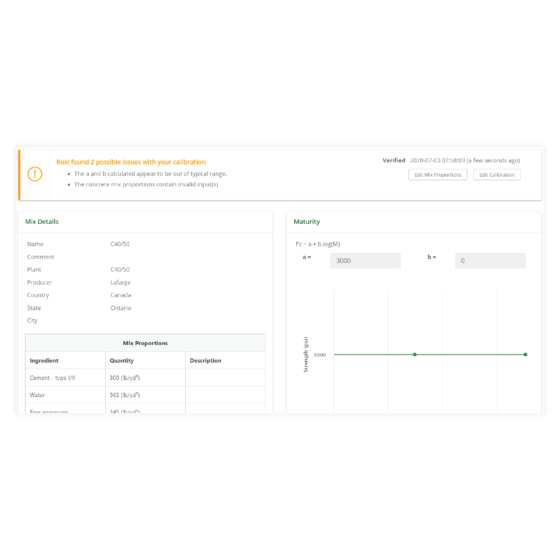This screenshot has width=560, height=560.
Task: Click the Verified timestamp text
Action: pyautogui.click(x=465, y=160)
